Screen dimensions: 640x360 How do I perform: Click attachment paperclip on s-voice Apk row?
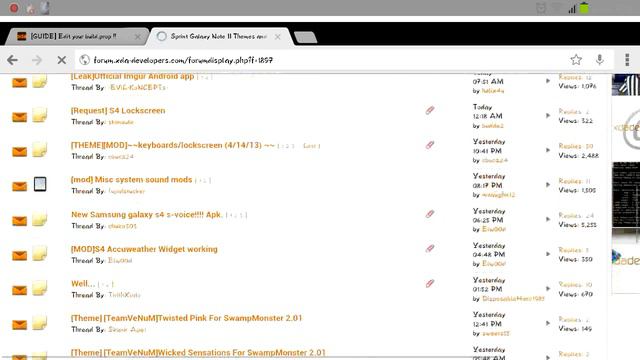(x=430, y=214)
